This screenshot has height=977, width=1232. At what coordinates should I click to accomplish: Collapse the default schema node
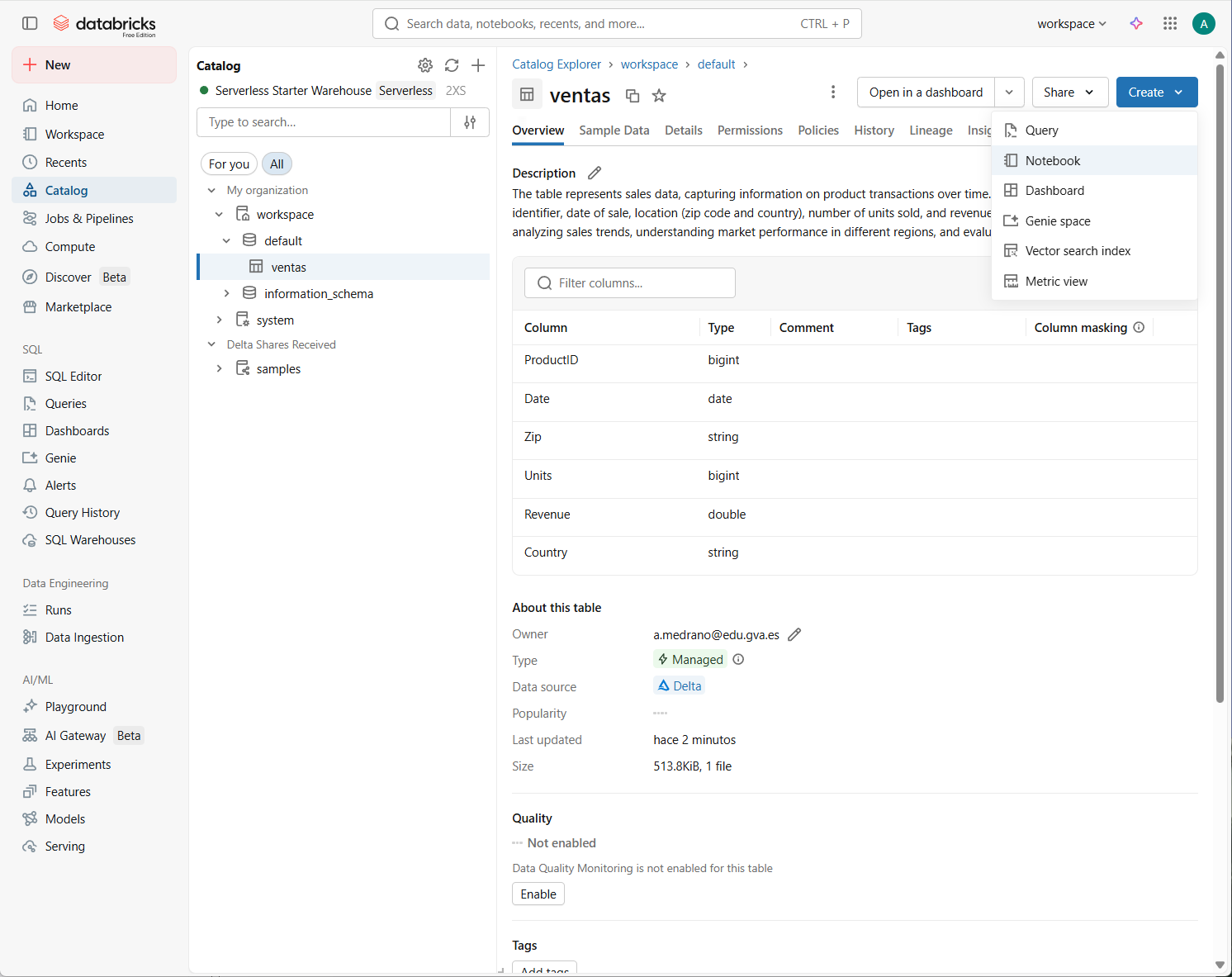226,240
